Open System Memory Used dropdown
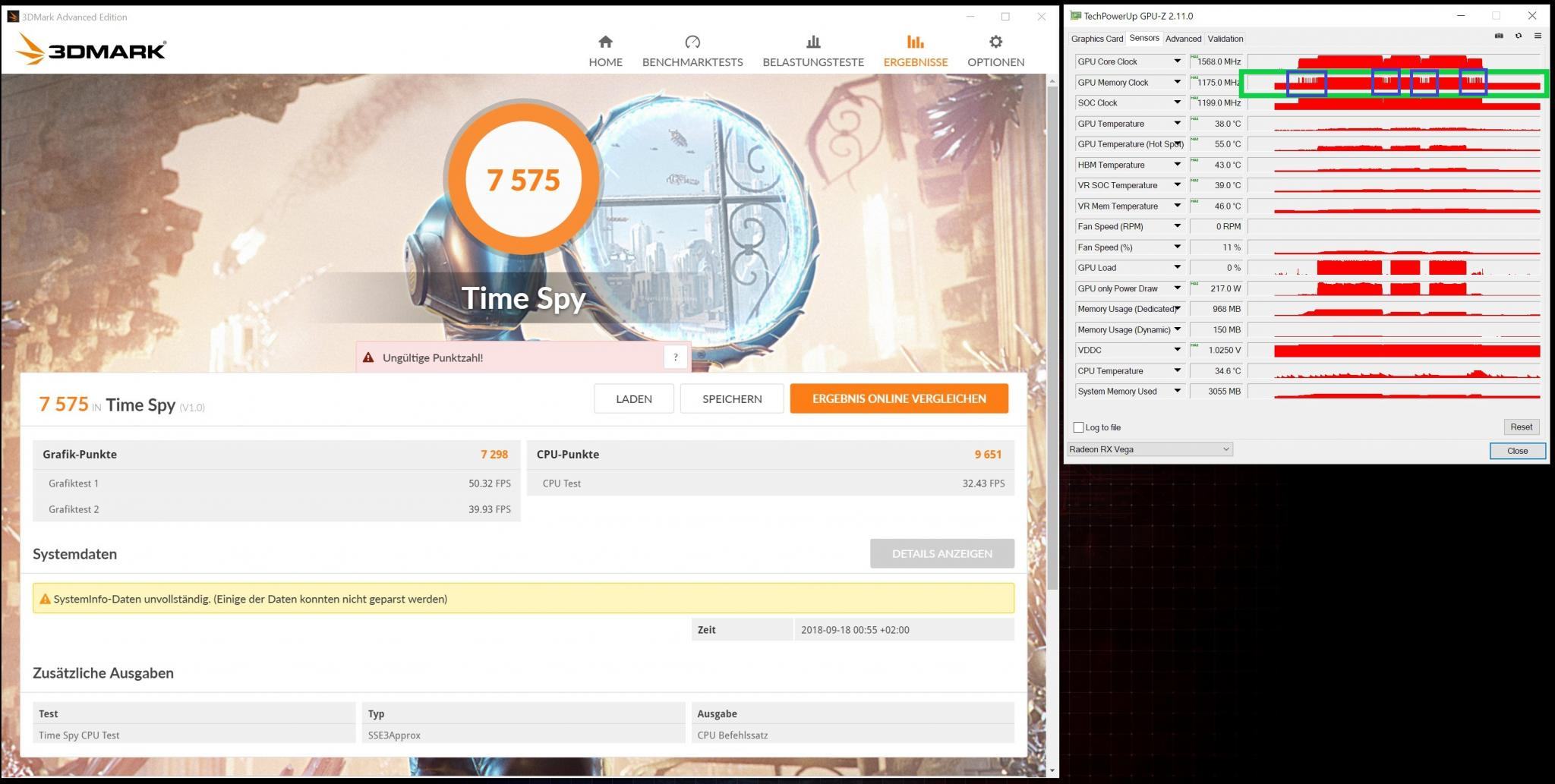Viewport: 1555px width, 784px height. 1177,392
